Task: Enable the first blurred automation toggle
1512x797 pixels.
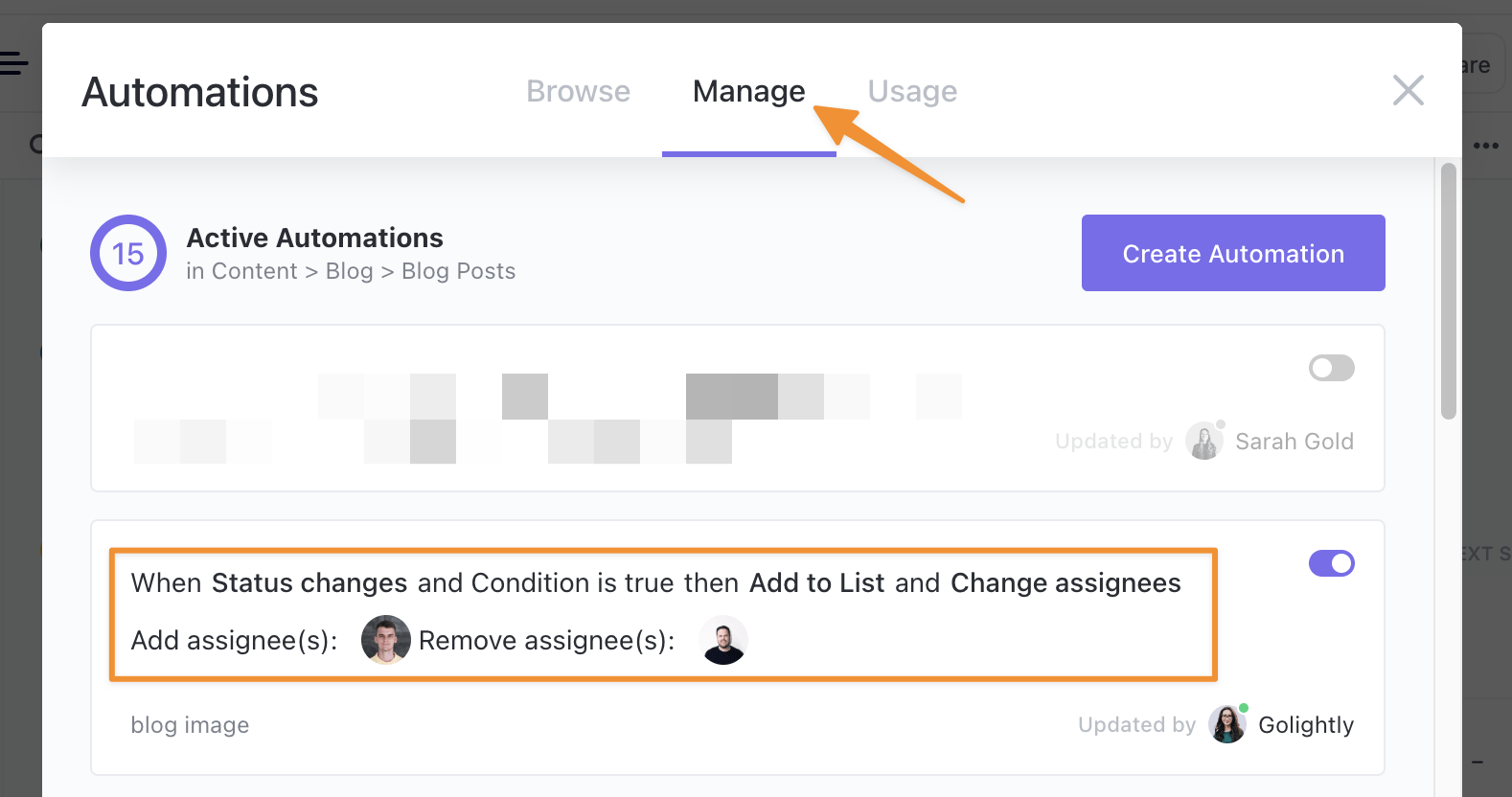Action: pos(1331,368)
